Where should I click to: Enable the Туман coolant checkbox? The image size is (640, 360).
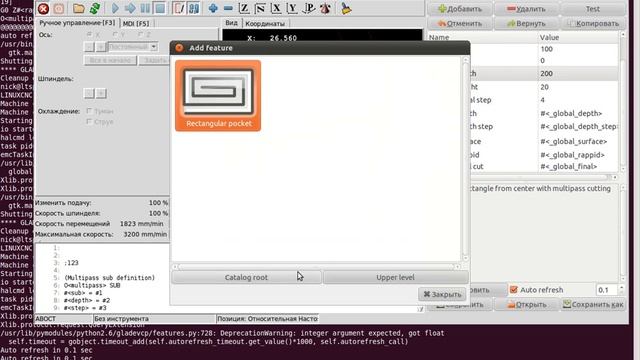click(89, 111)
